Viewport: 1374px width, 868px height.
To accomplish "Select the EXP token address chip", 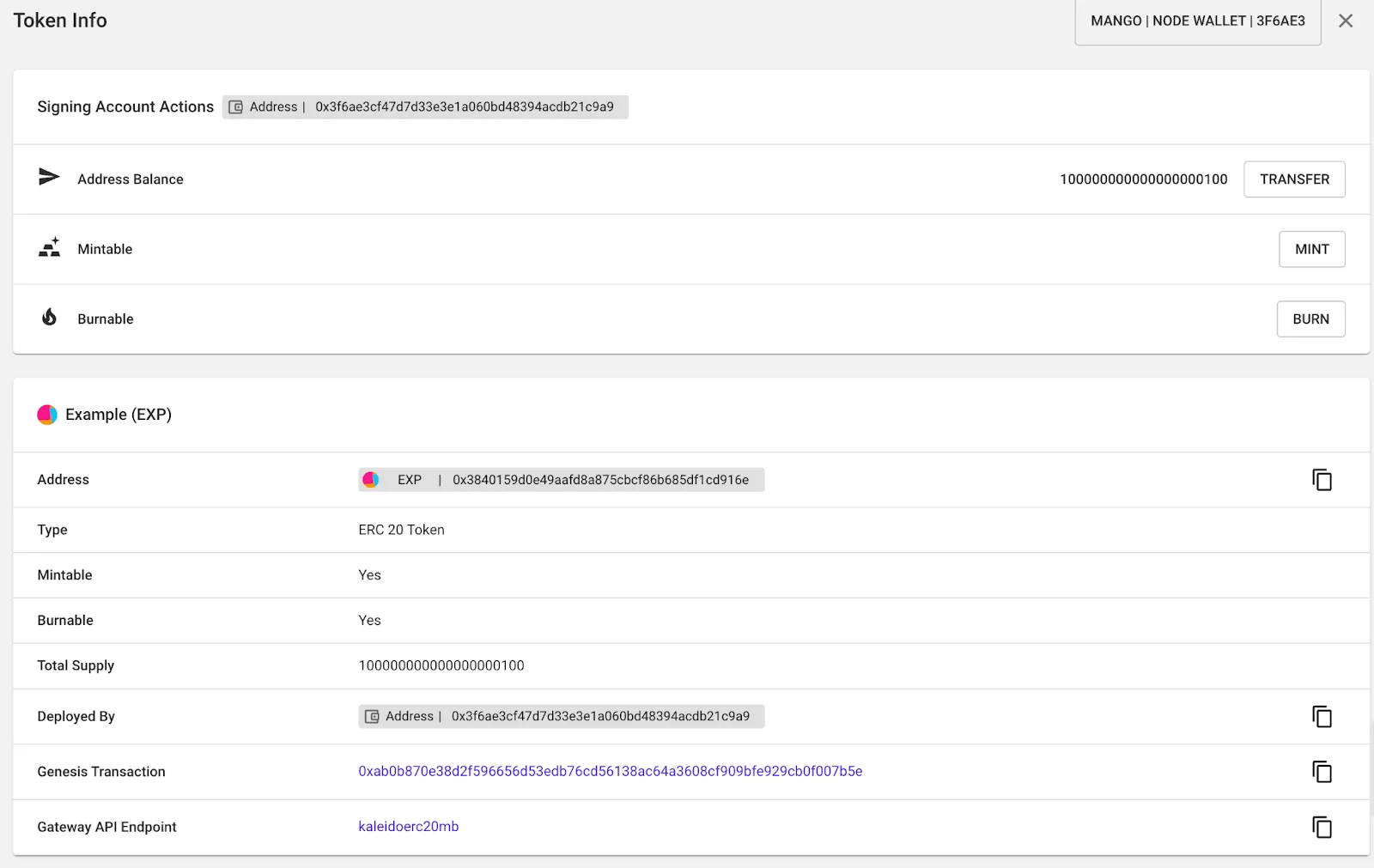I will tap(561, 480).
